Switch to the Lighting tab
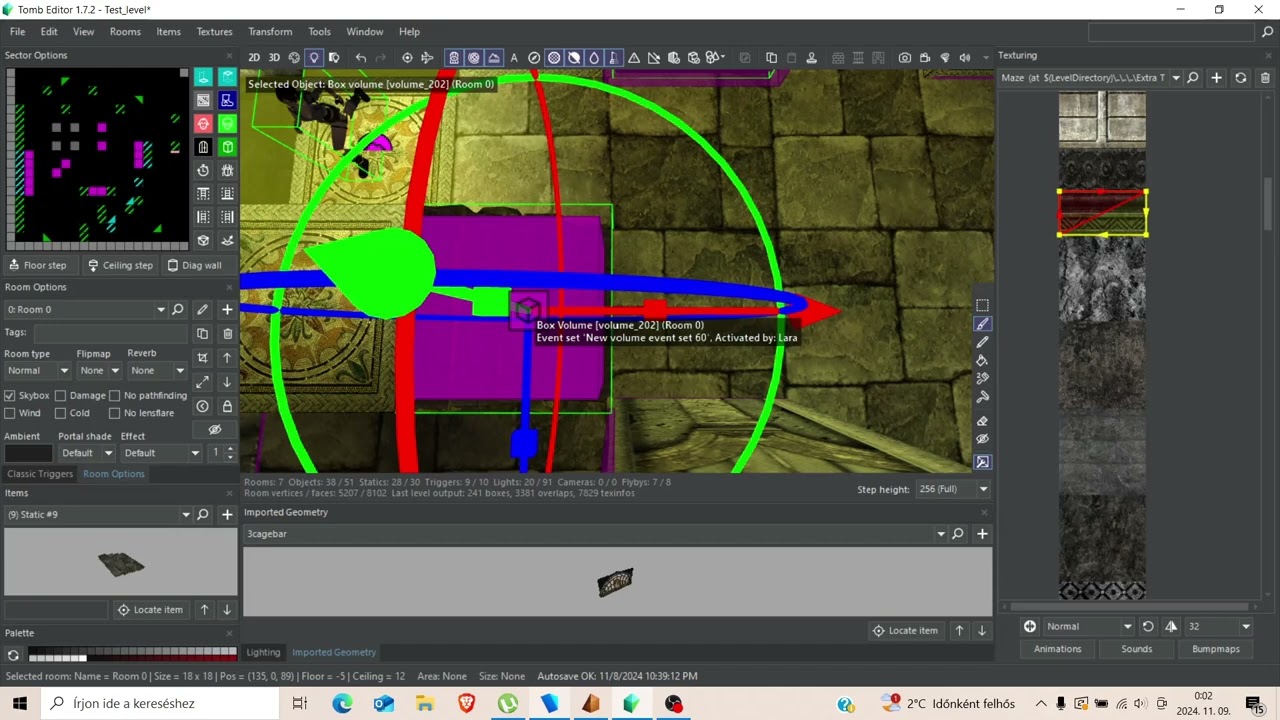 click(x=264, y=652)
